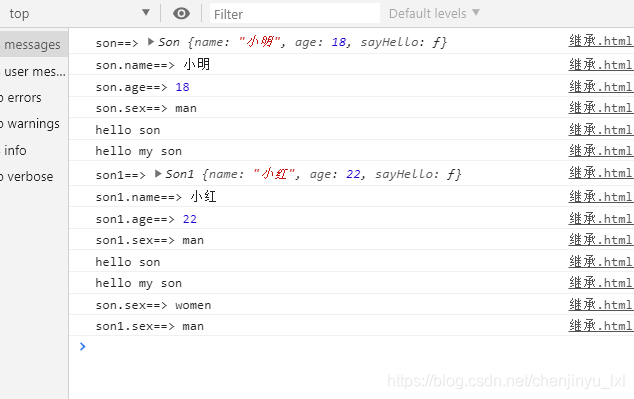Screen dimensions: 634x399
Task: Open source link for son.sex==> women row
Action: coord(601,304)
